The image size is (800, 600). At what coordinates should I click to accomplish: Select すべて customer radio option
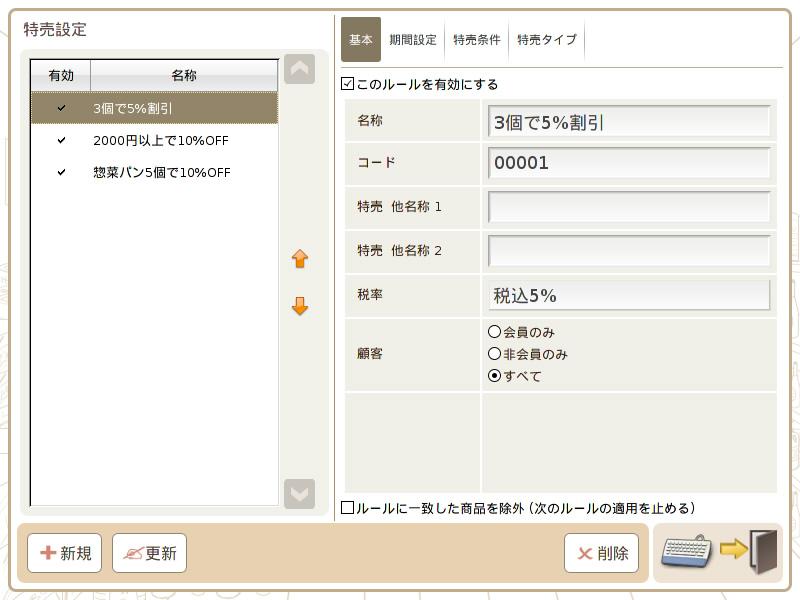click(494, 376)
